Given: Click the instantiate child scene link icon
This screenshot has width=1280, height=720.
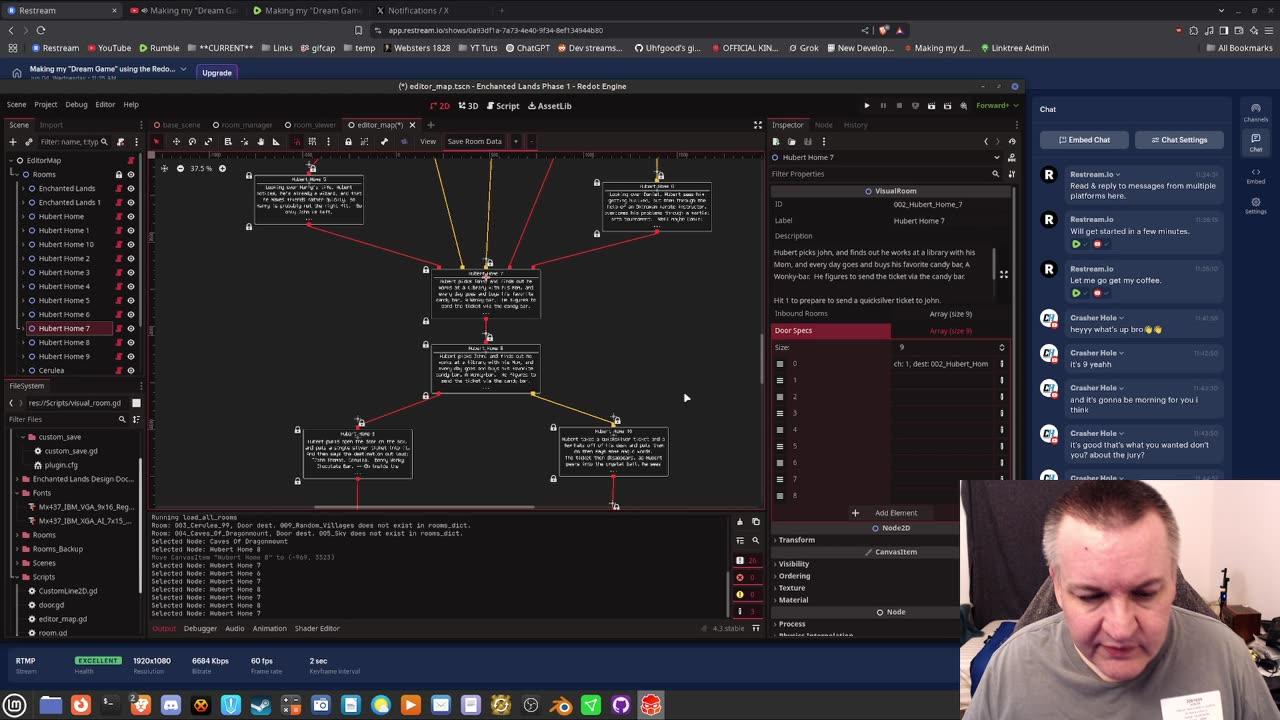Looking at the screenshot, I should click(x=27, y=141).
